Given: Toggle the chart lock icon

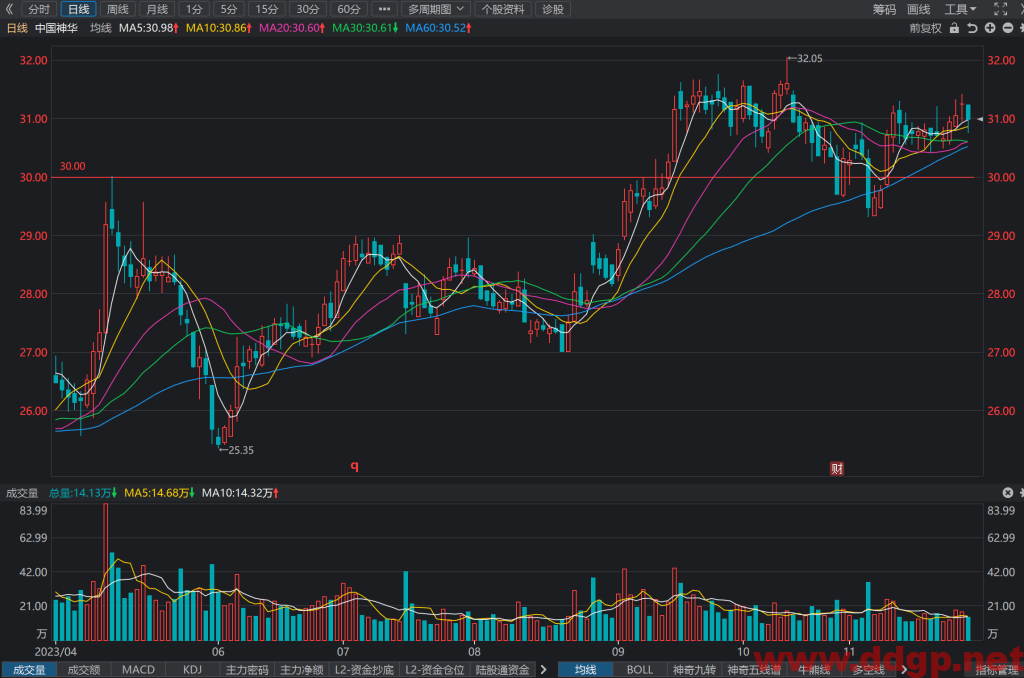Looking at the screenshot, I should click(x=954, y=28).
